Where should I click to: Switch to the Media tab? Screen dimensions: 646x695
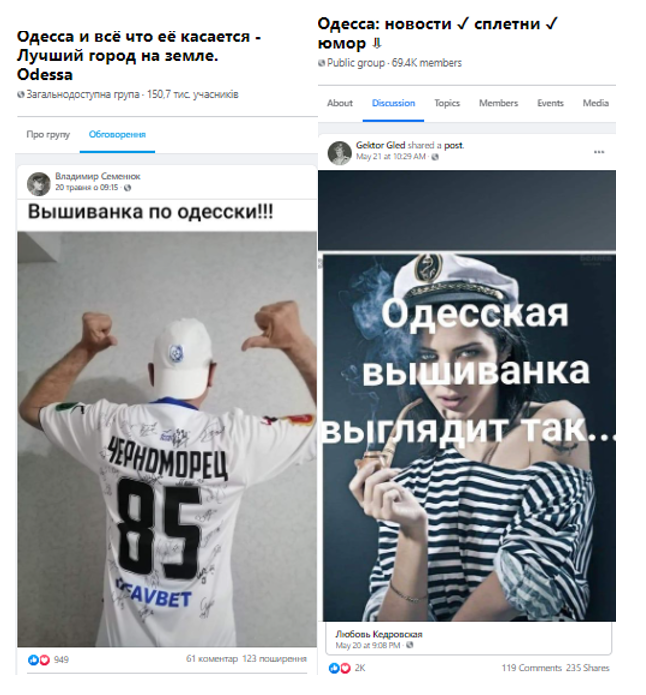coord(595,103)
